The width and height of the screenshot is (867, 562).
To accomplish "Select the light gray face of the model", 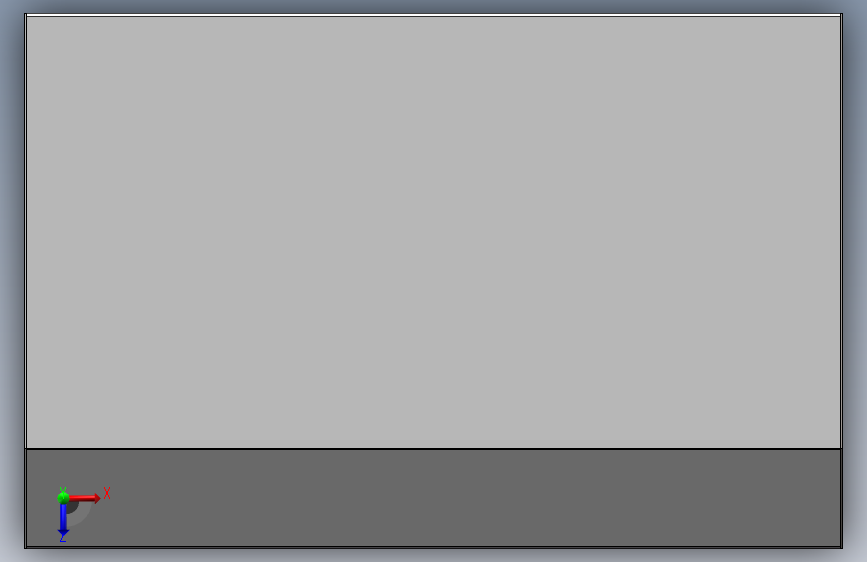I will click(434, 232).
